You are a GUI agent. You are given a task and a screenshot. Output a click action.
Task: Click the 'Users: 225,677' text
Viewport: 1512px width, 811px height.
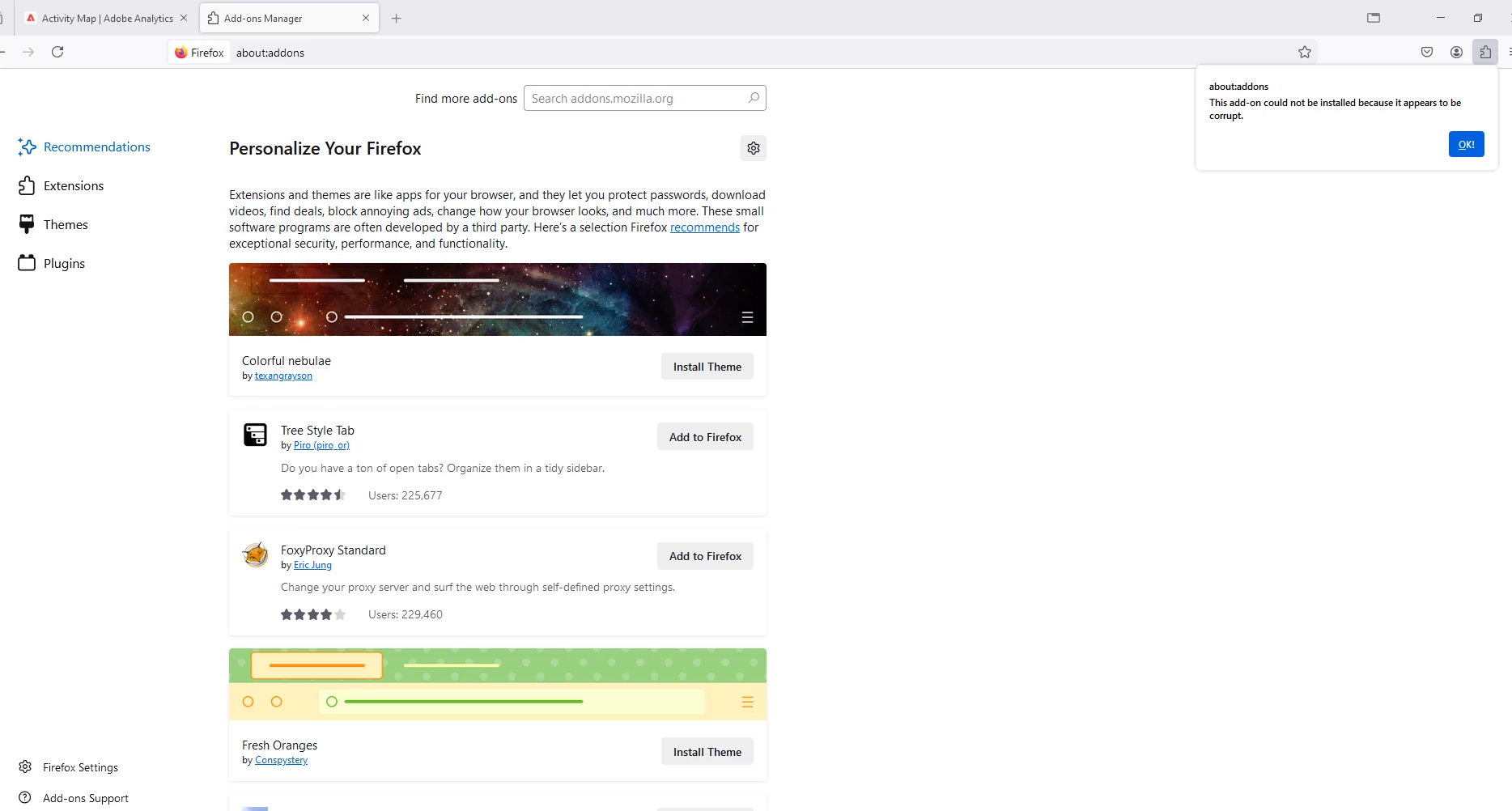pos(406,495)
